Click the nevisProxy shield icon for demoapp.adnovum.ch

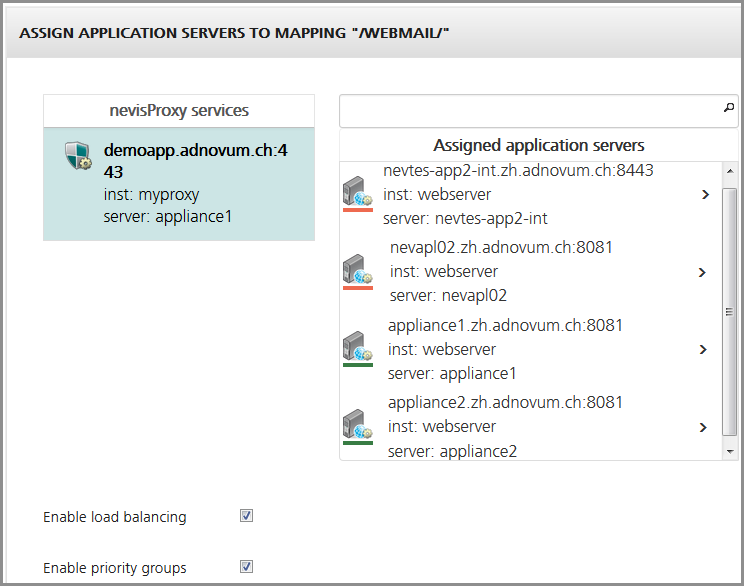coord(78,155)
